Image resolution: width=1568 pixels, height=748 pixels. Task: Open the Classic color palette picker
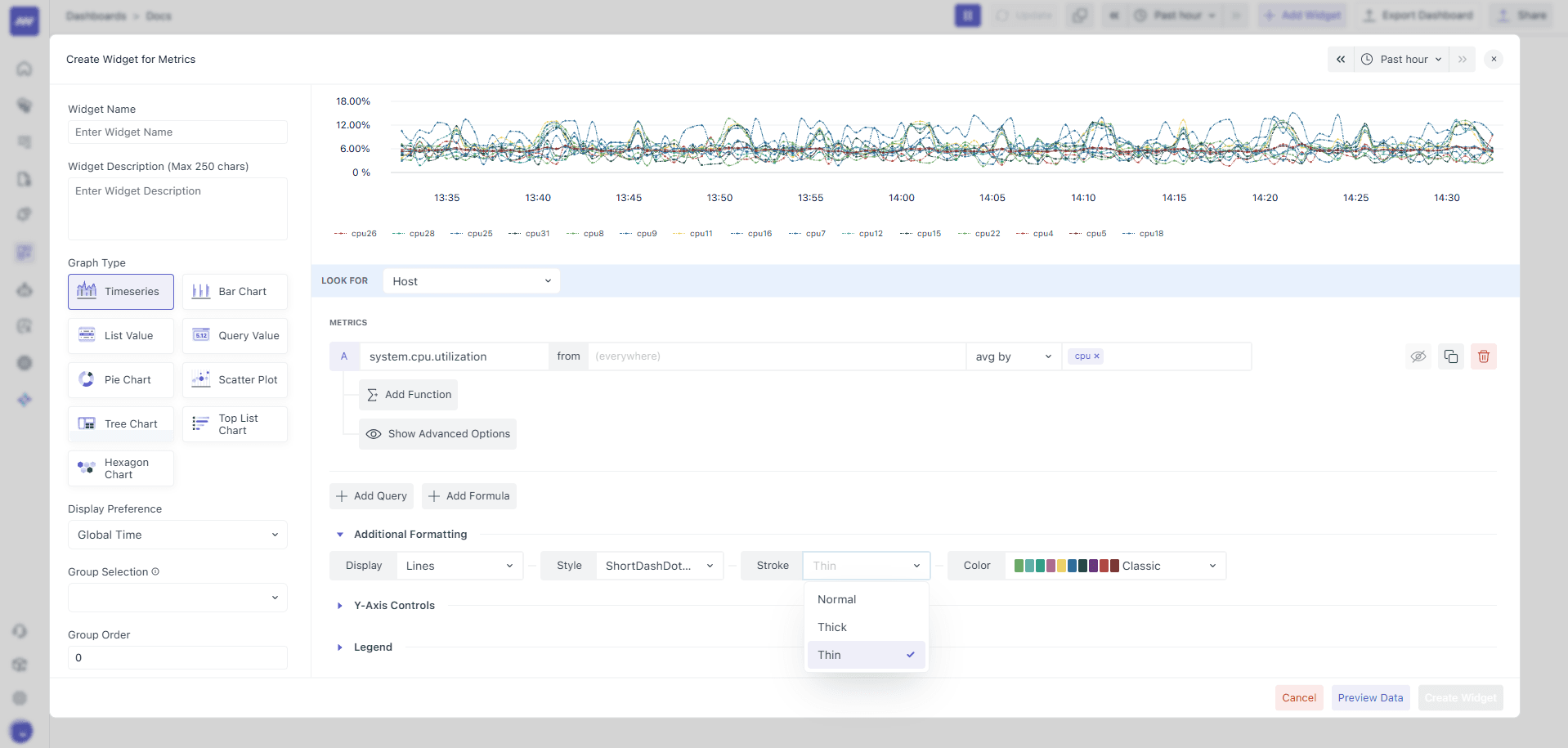click(x=1117, y=565)
